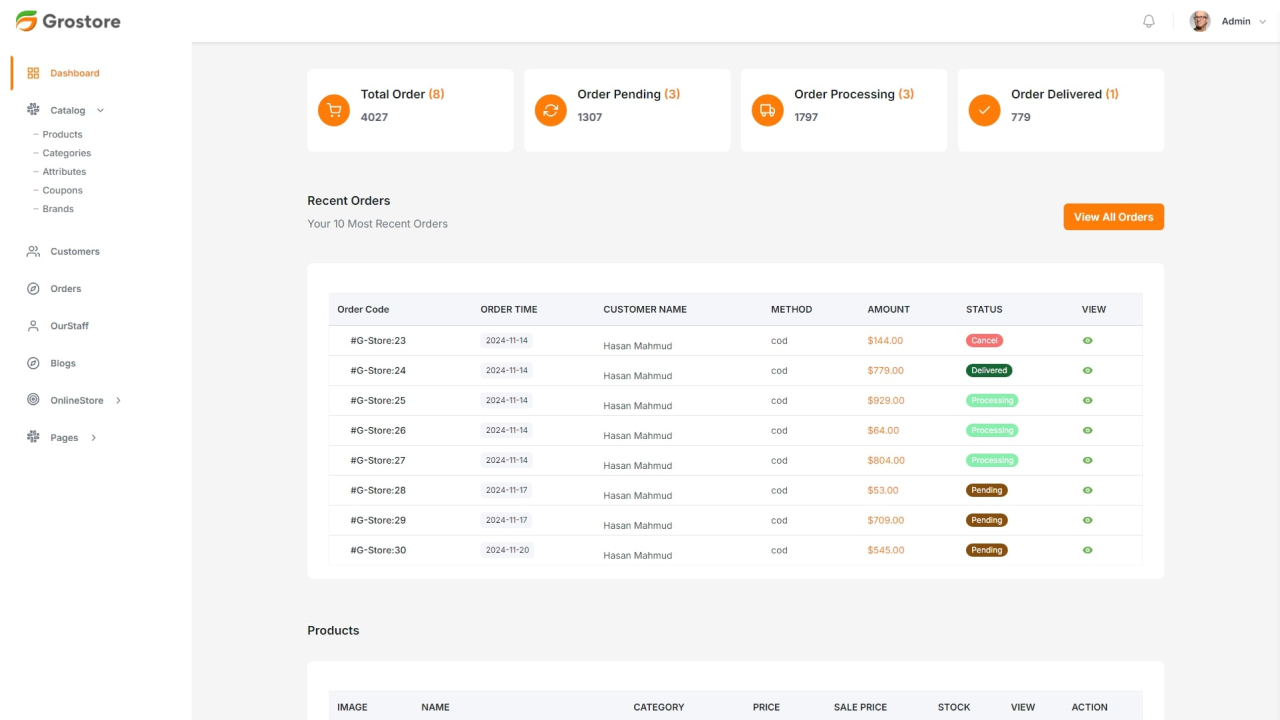The image size is (1280, 720).
Task: Click the Pages sidebar icon
Action: click(x=33, y=437)
